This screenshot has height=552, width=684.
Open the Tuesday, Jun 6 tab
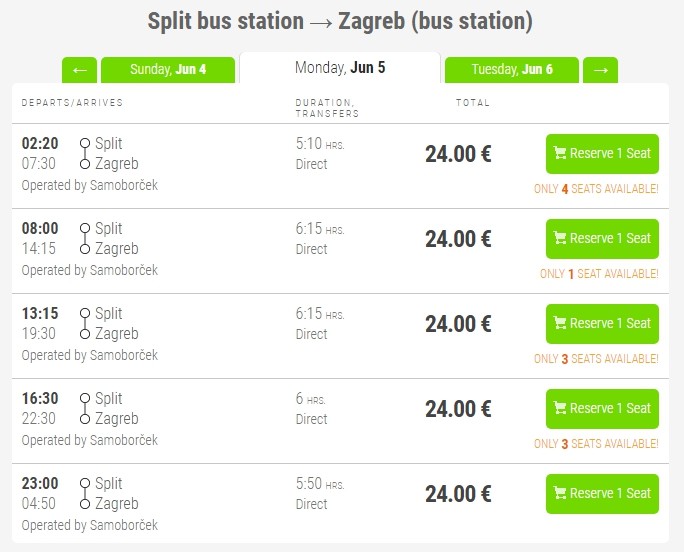(511, 70)
